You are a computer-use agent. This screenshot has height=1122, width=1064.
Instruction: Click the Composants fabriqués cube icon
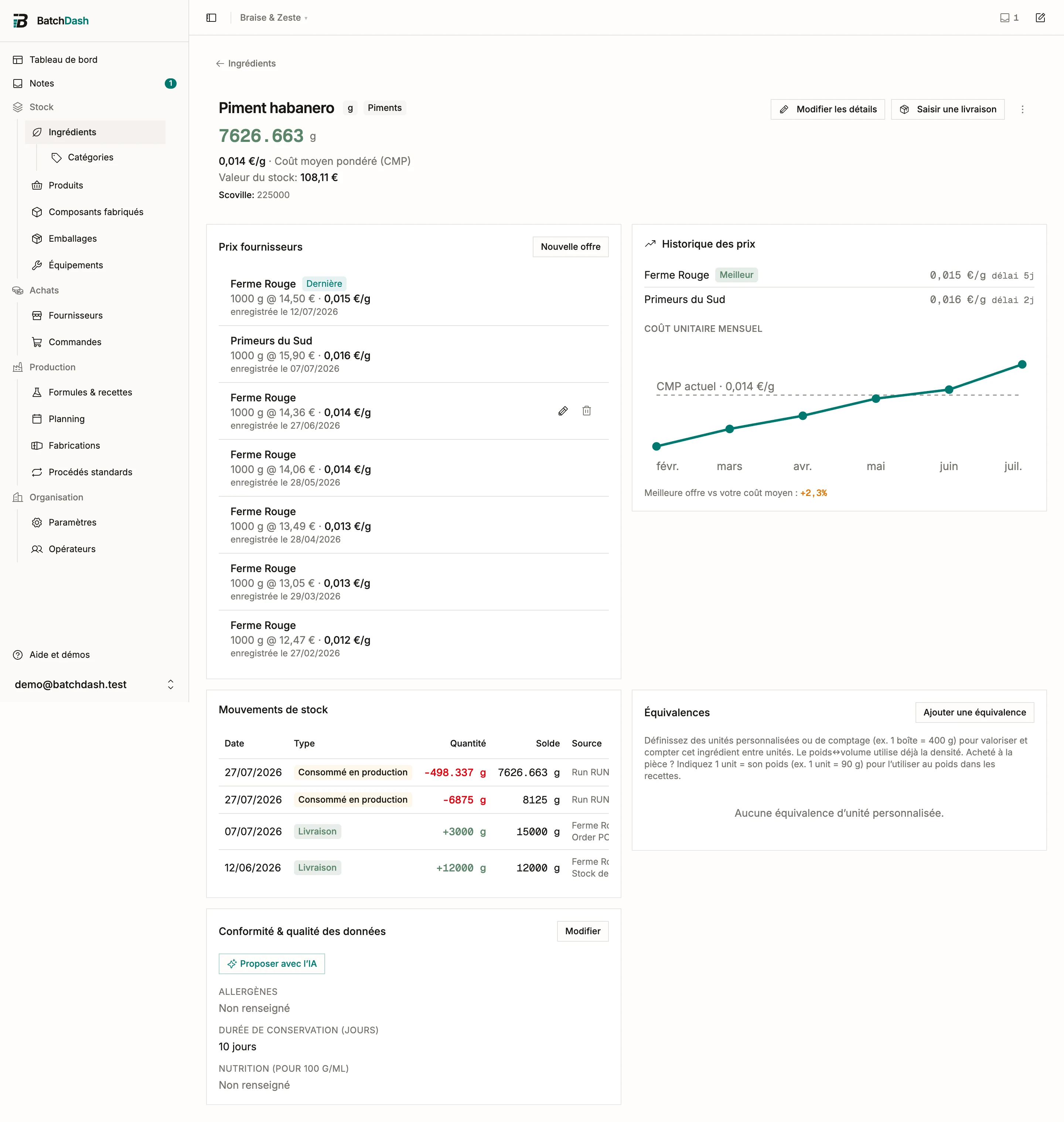coord(37,212)
